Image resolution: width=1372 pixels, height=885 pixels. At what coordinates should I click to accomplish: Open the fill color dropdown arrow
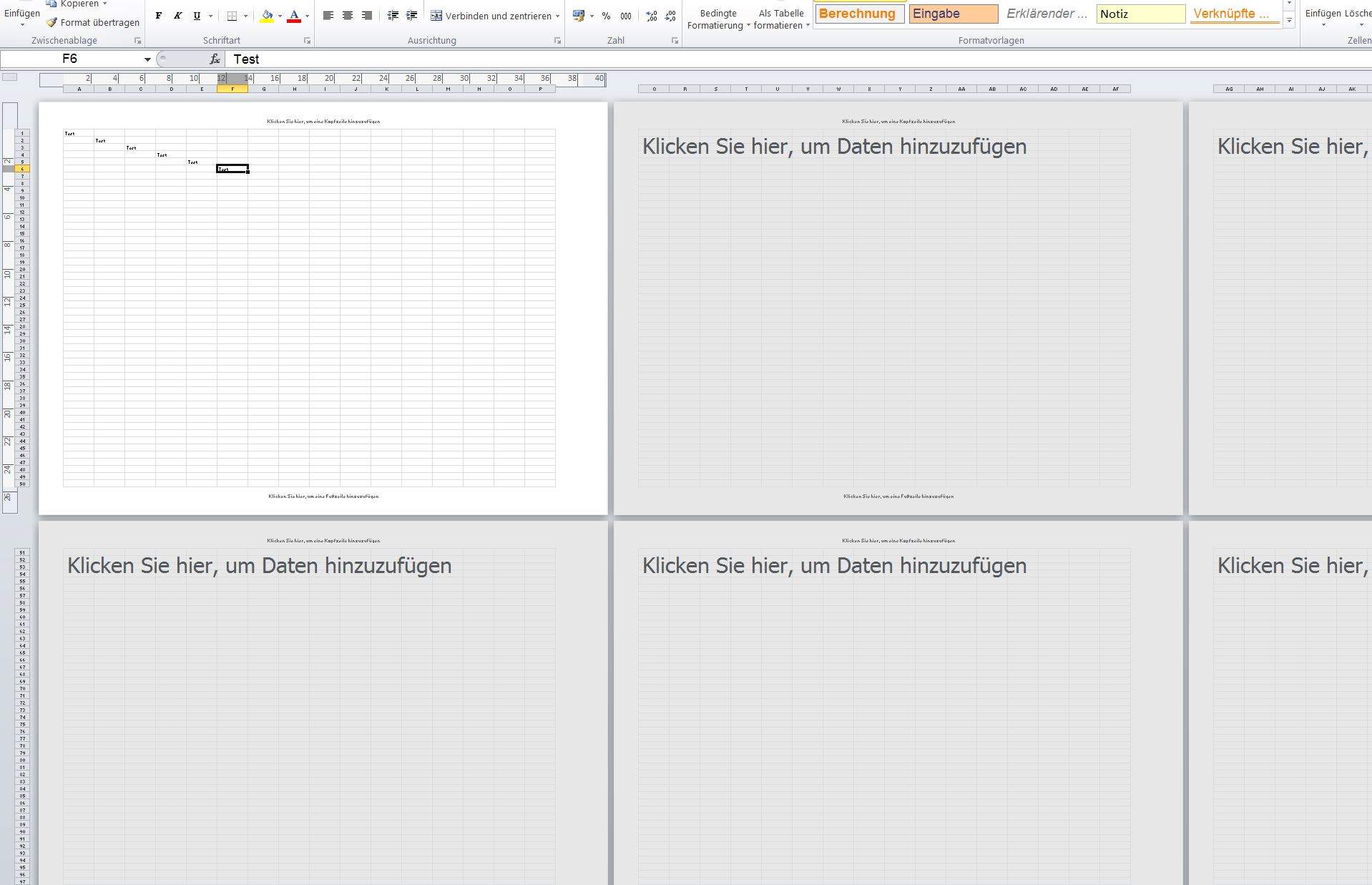point(280,16)
